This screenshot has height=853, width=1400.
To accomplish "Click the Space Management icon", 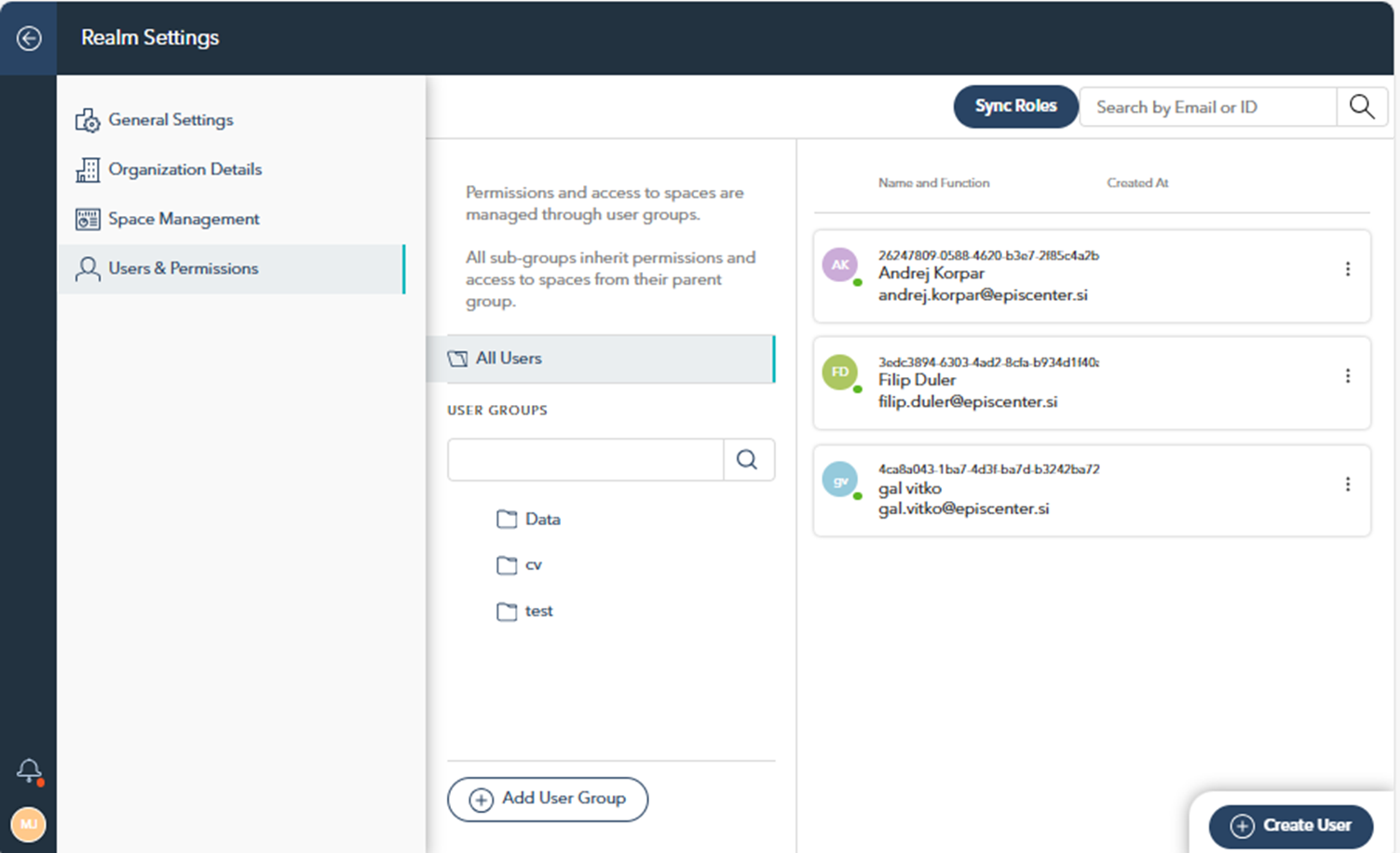I will tap(88, 219).
